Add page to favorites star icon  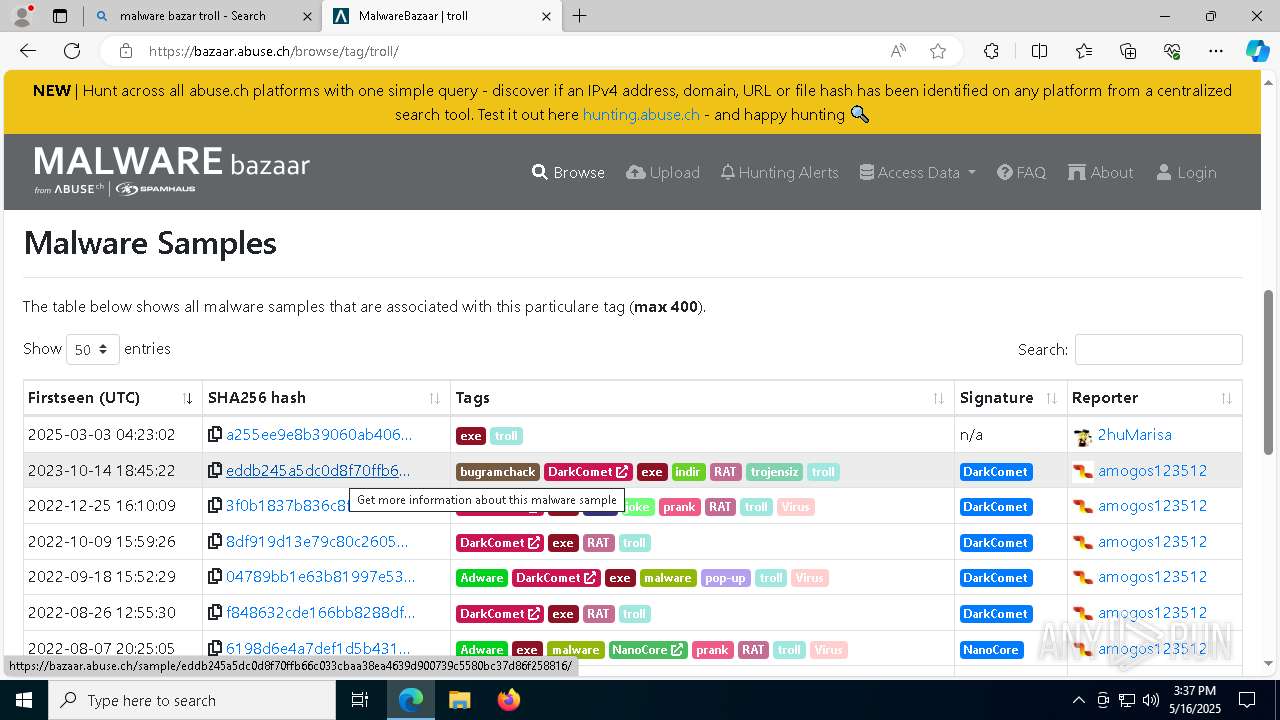[x=938, y=51]
